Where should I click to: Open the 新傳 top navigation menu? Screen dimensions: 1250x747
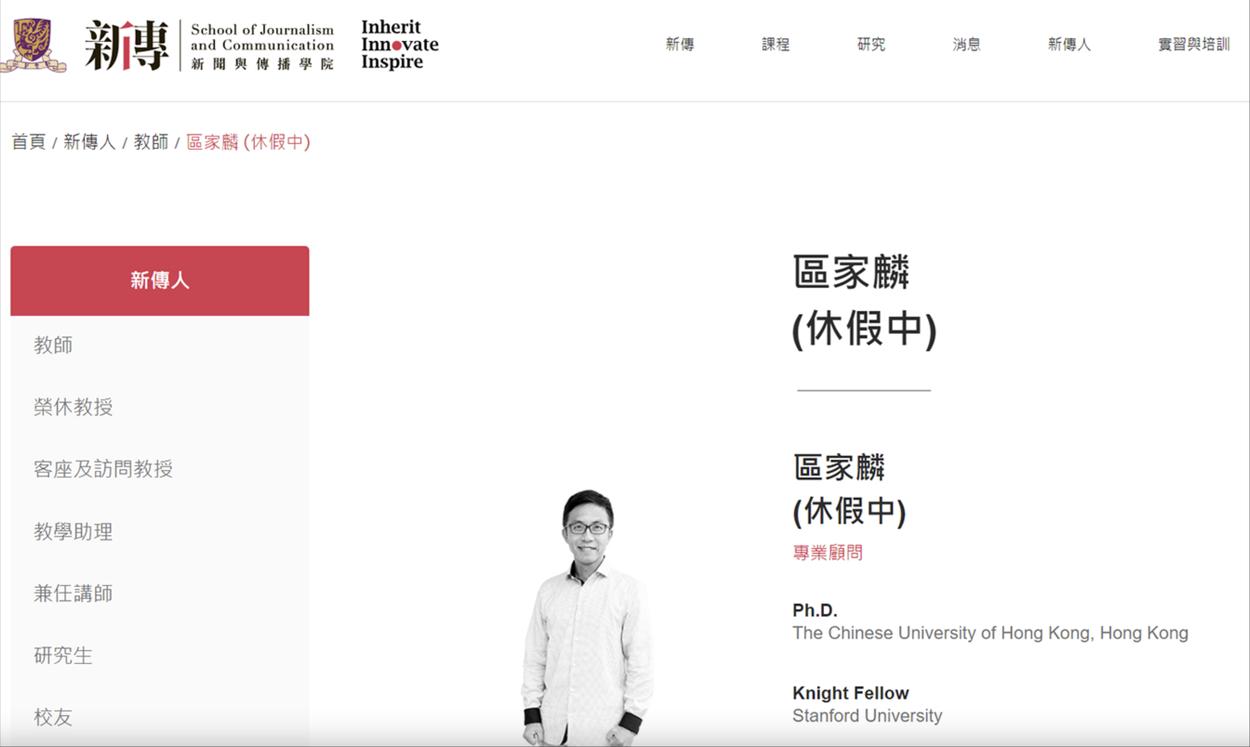point(680,44)
